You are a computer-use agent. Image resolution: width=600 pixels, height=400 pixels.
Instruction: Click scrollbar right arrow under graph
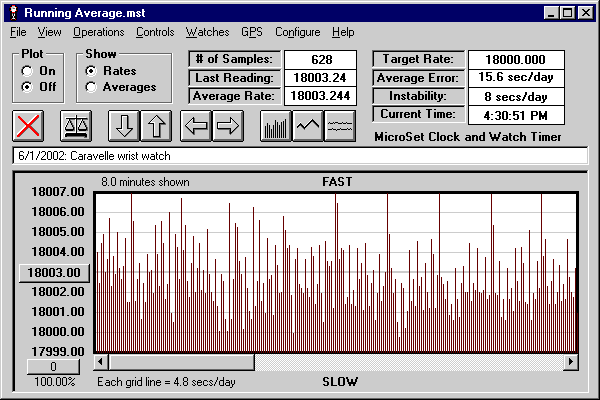(571, 362)
